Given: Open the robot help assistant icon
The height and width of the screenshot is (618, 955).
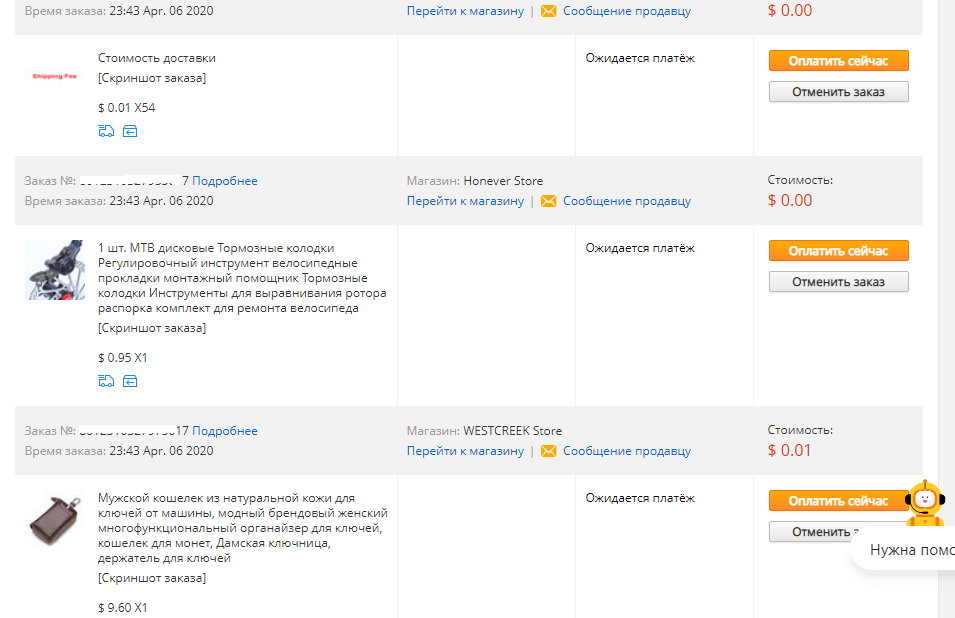Looking at the screenshot, I should coord(925,503).
